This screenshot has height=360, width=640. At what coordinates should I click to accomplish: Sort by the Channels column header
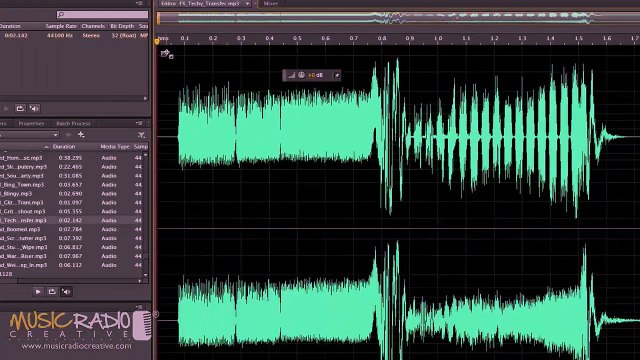tap(93, 26)
